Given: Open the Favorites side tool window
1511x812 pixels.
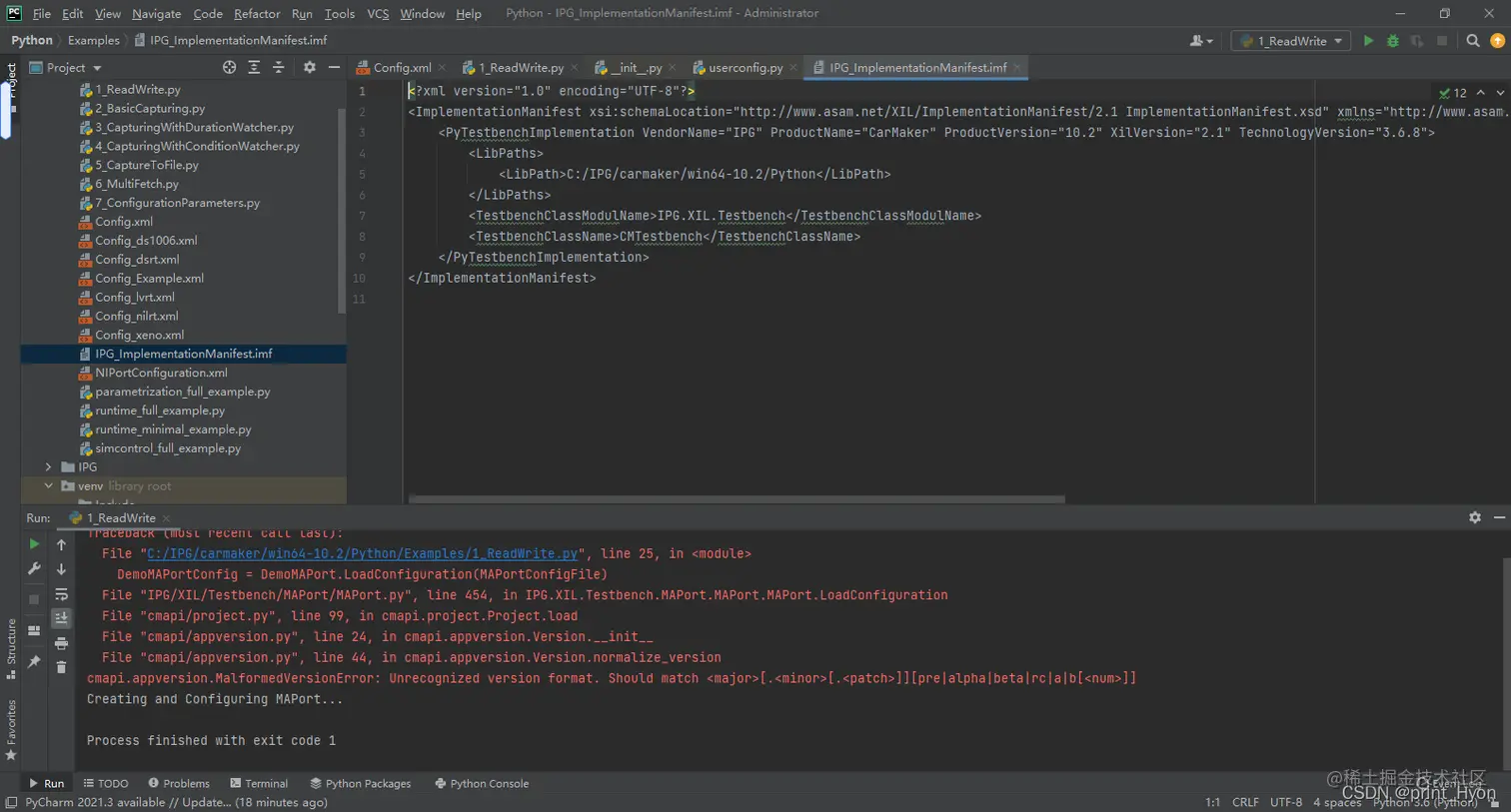Looking at the screenshot, I should pyautogui.click(x=11, y=729).
